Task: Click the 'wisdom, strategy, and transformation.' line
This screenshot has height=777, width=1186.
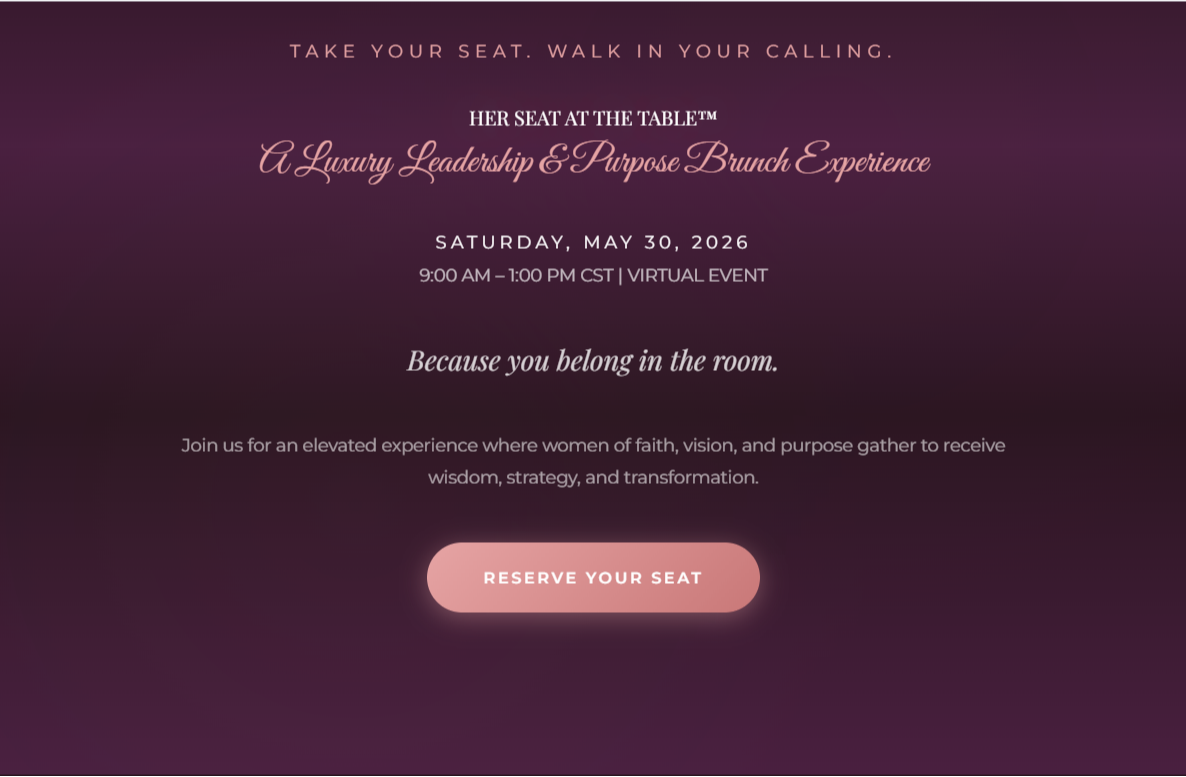Action: point(593,477)
